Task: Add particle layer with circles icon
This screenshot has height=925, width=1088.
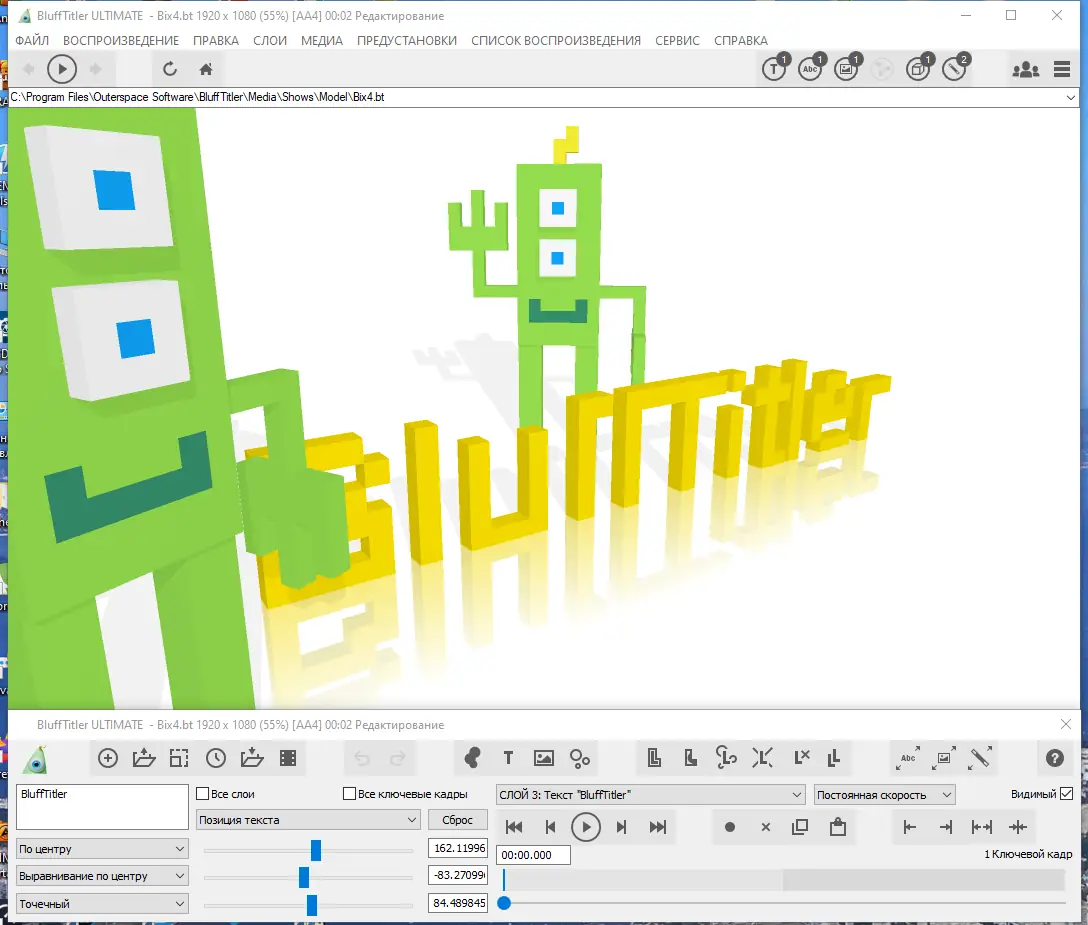Action: pos(579,759)
